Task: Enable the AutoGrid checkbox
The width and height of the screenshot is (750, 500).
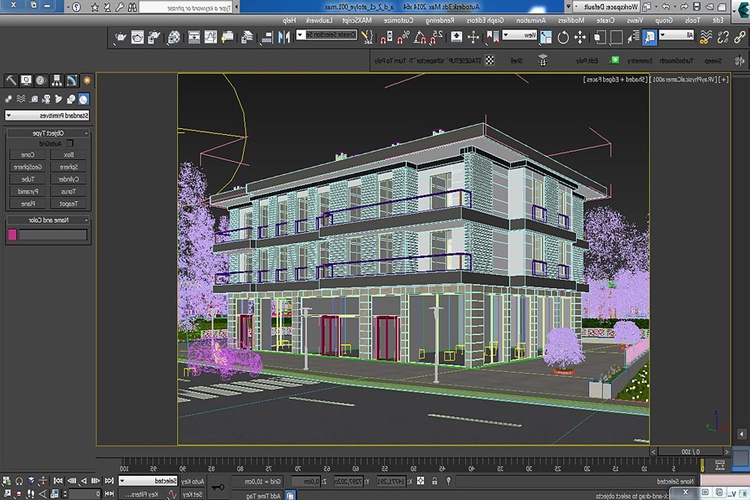Action: (70, 143)
